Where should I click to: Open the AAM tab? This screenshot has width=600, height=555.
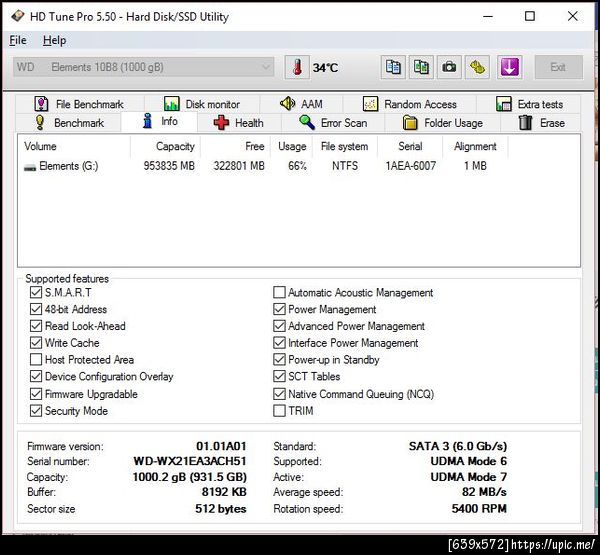(302, 104)
